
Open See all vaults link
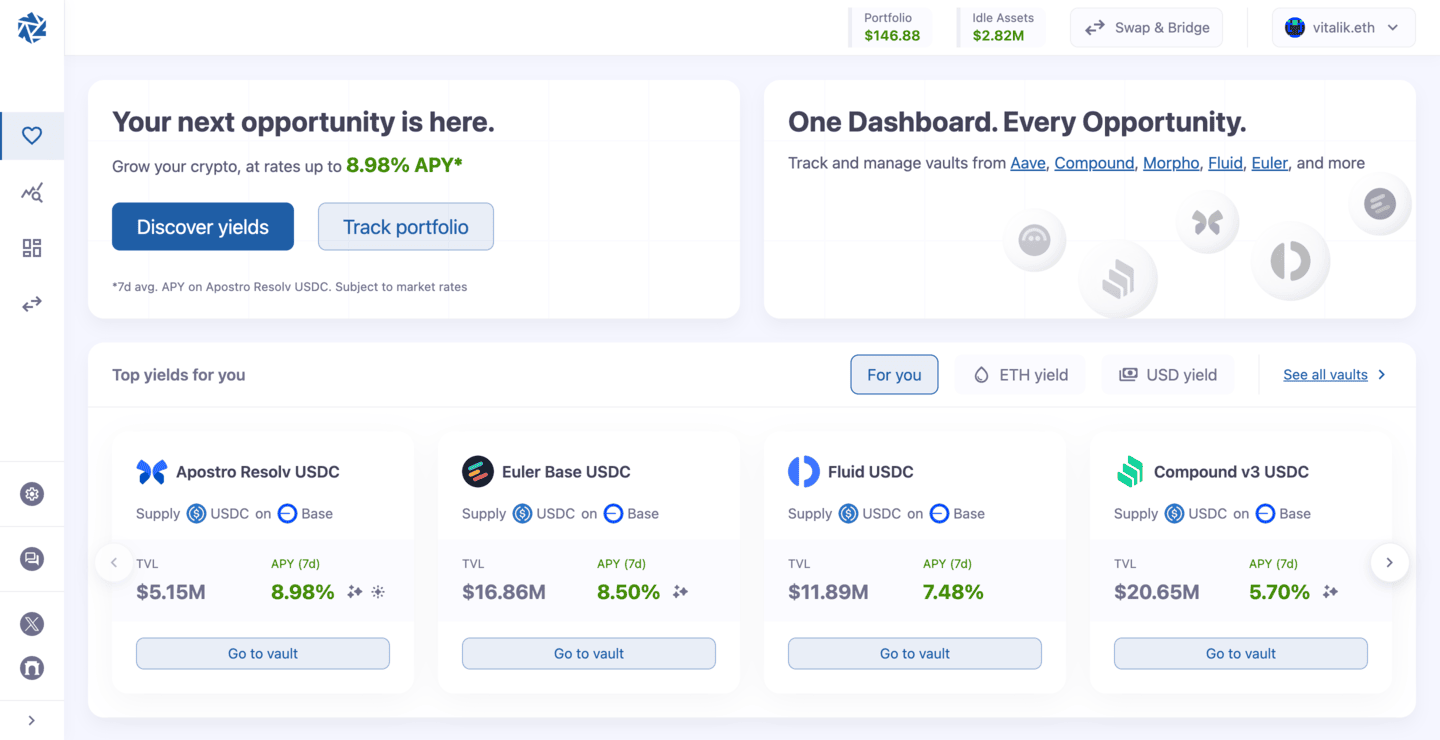point(1334,374)
